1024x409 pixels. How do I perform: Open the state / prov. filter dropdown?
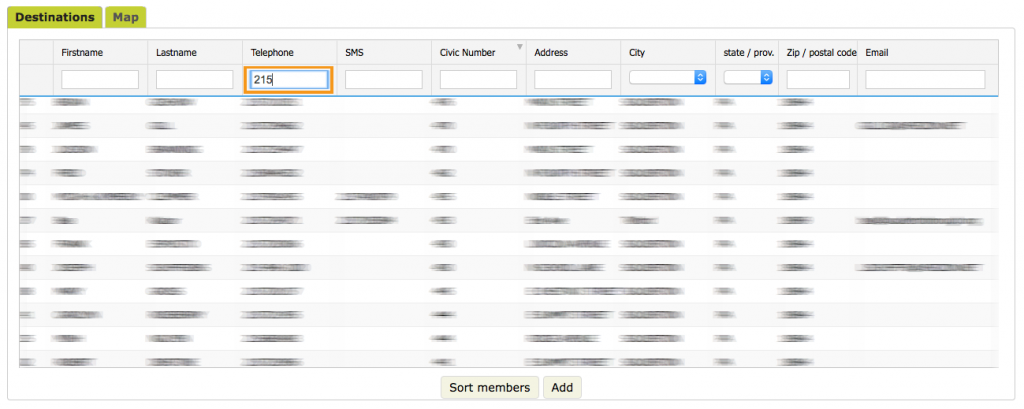tap(748, 78)
